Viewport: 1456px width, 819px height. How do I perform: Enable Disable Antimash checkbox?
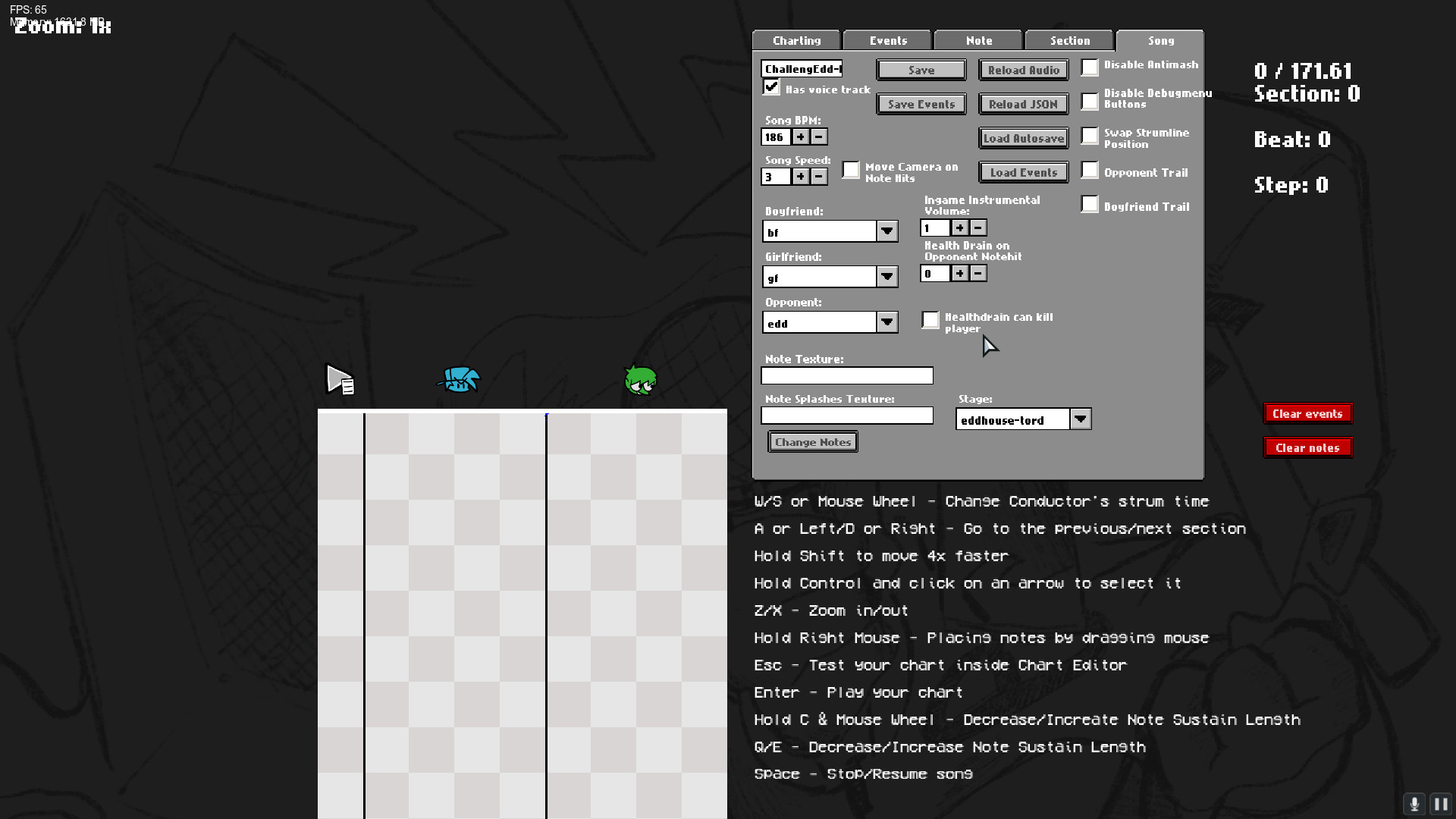1090,67
